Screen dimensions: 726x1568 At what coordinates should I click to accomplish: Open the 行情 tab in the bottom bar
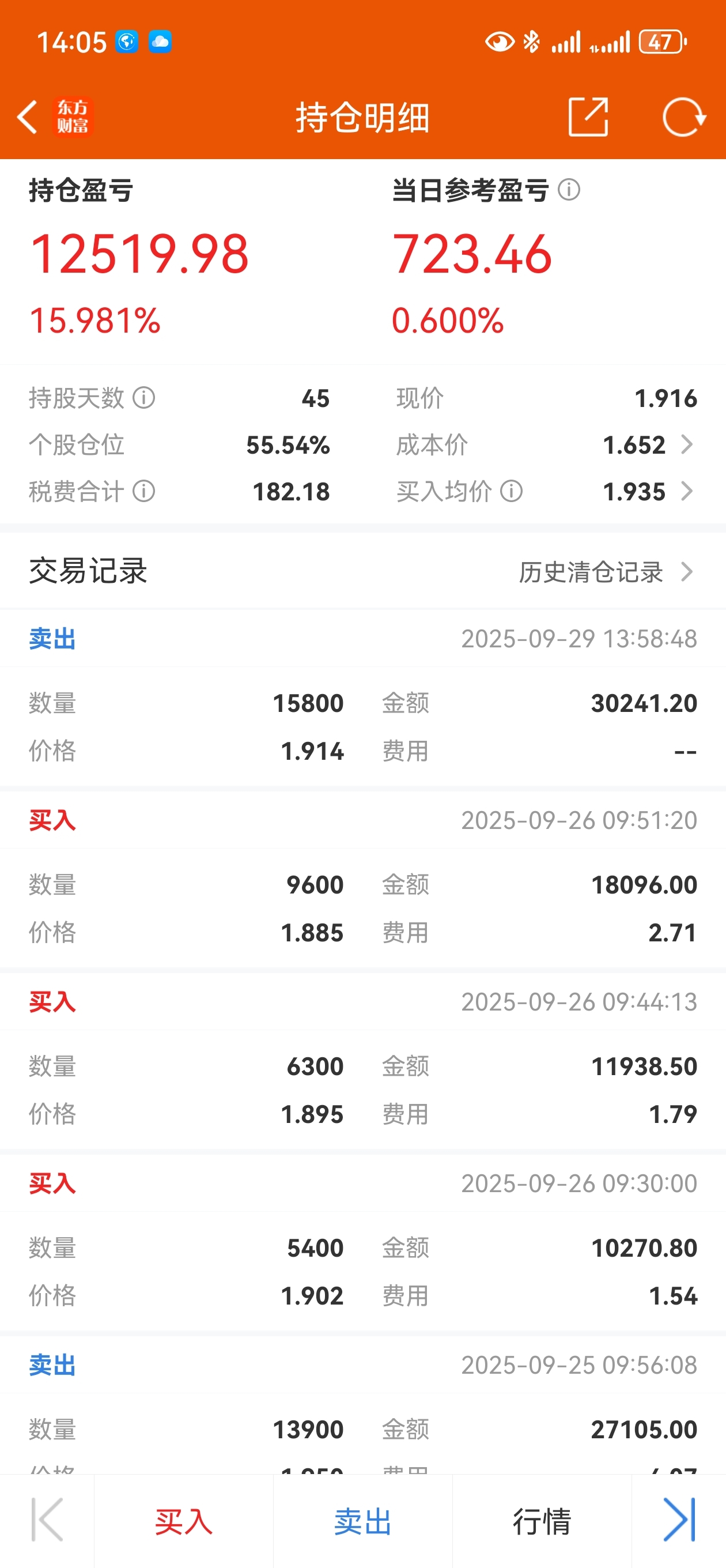(542, 1521)
